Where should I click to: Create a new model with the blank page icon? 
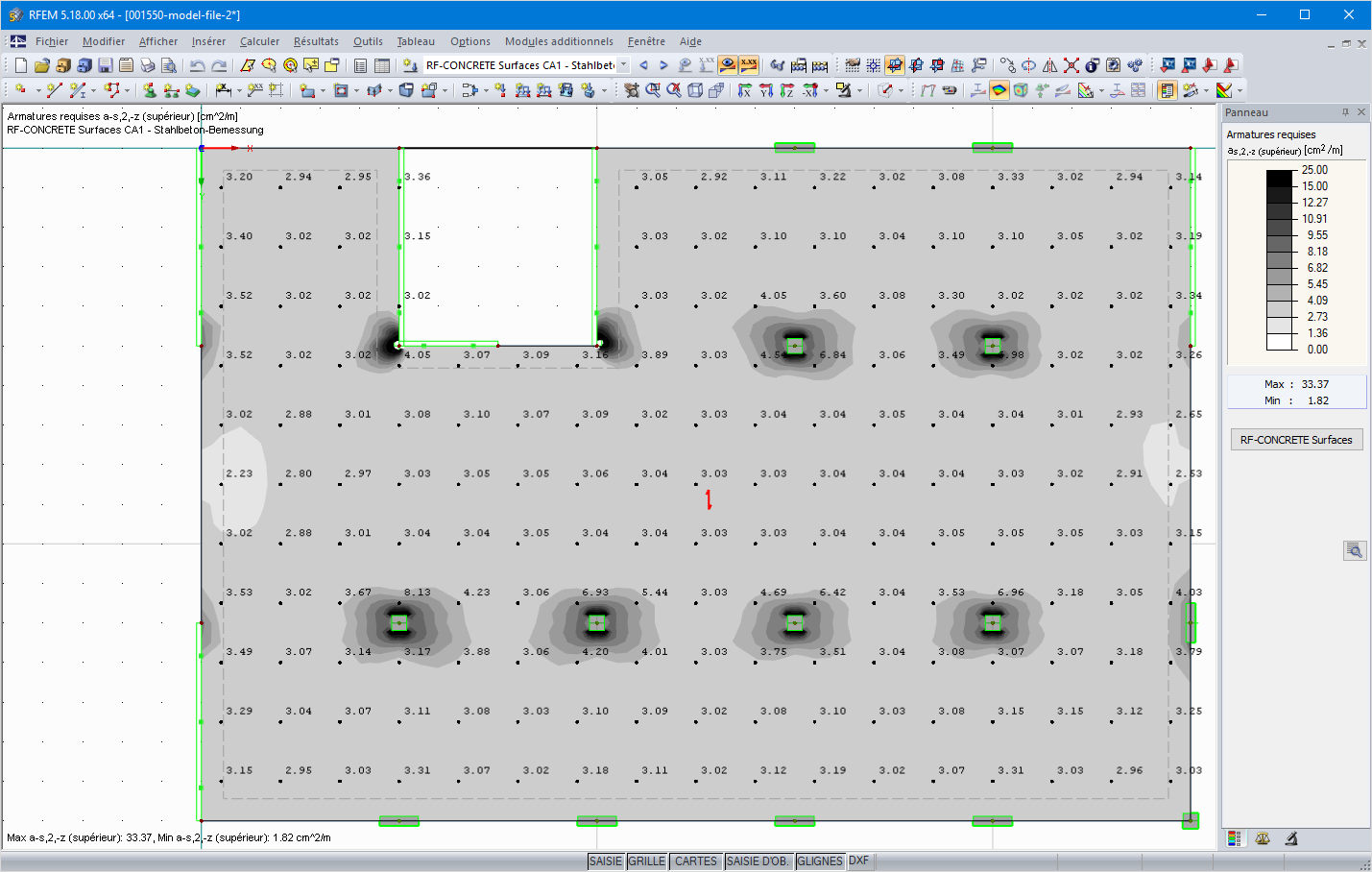21,65
